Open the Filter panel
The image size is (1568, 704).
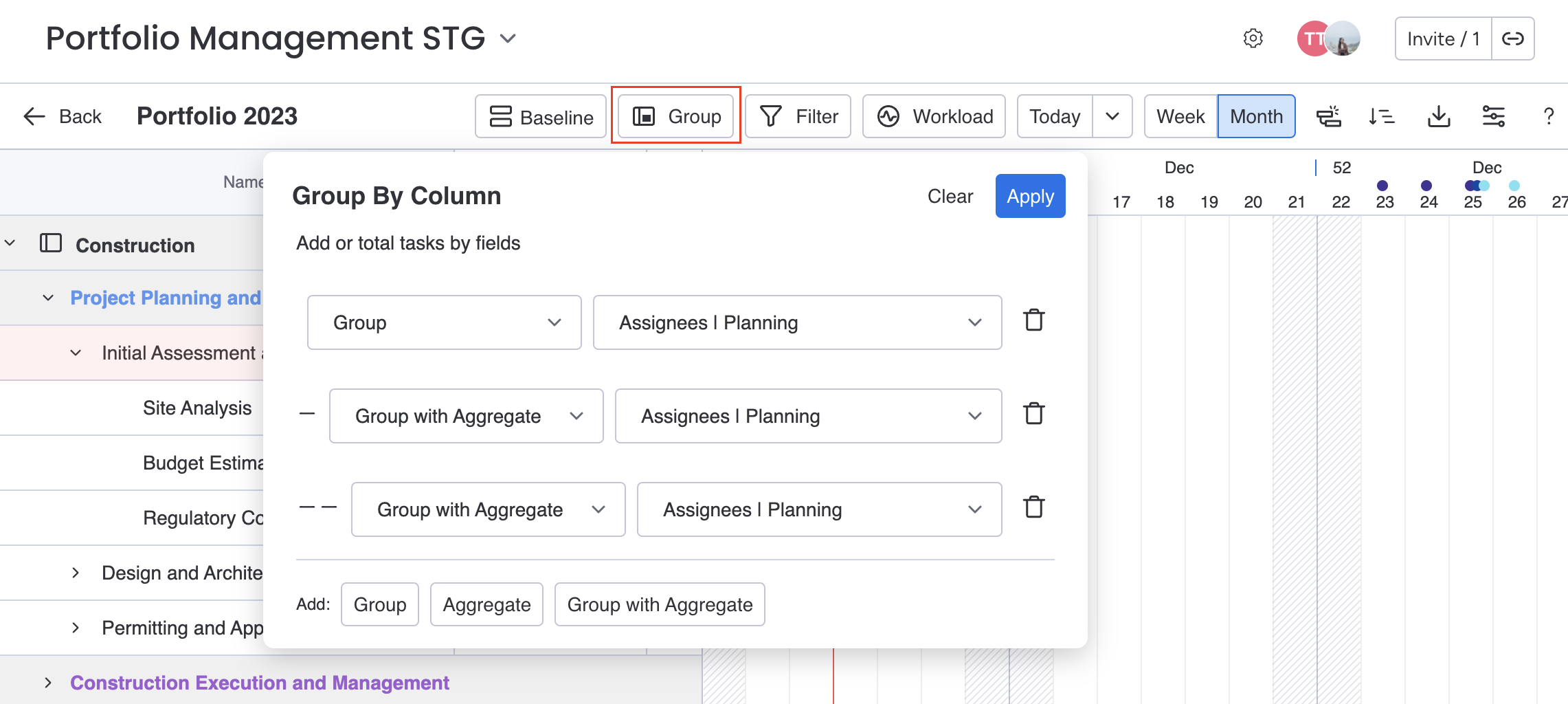798,116
